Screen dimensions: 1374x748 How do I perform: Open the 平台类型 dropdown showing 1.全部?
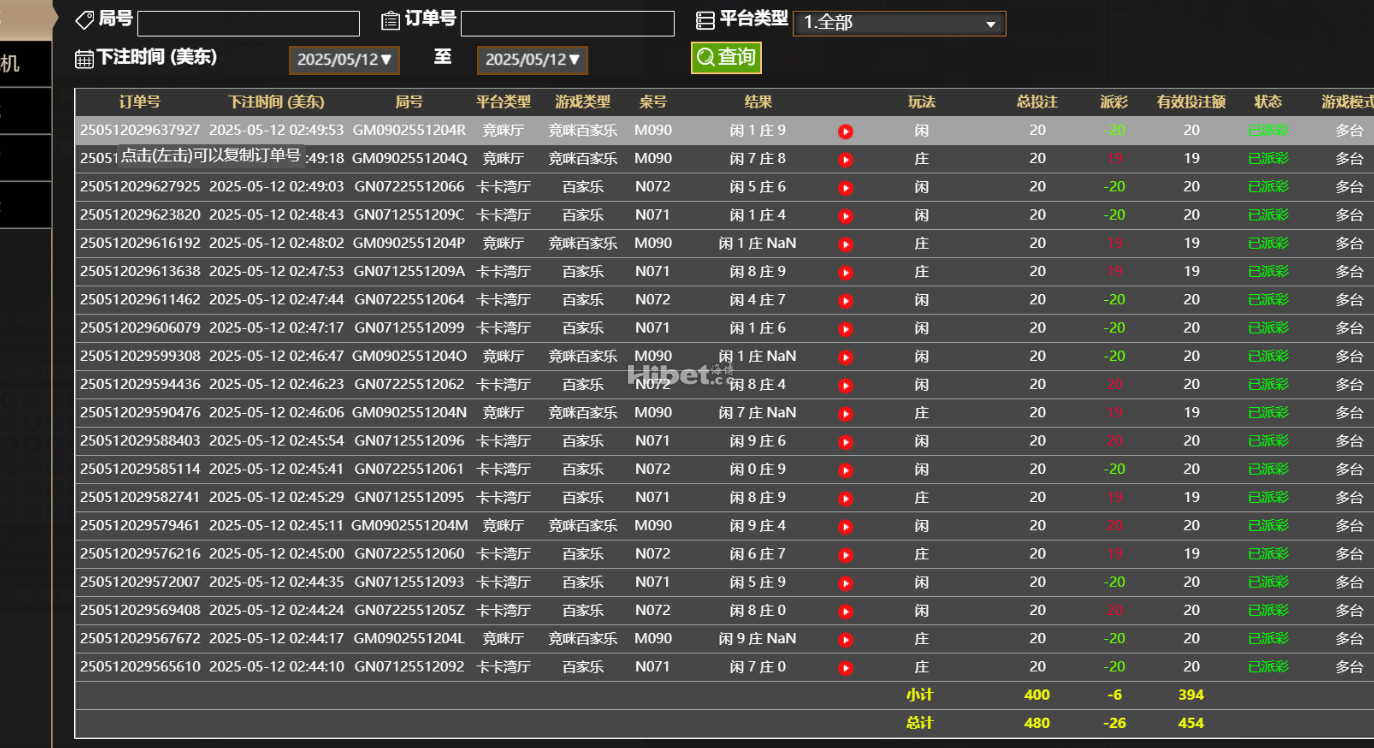pos(898,23)
